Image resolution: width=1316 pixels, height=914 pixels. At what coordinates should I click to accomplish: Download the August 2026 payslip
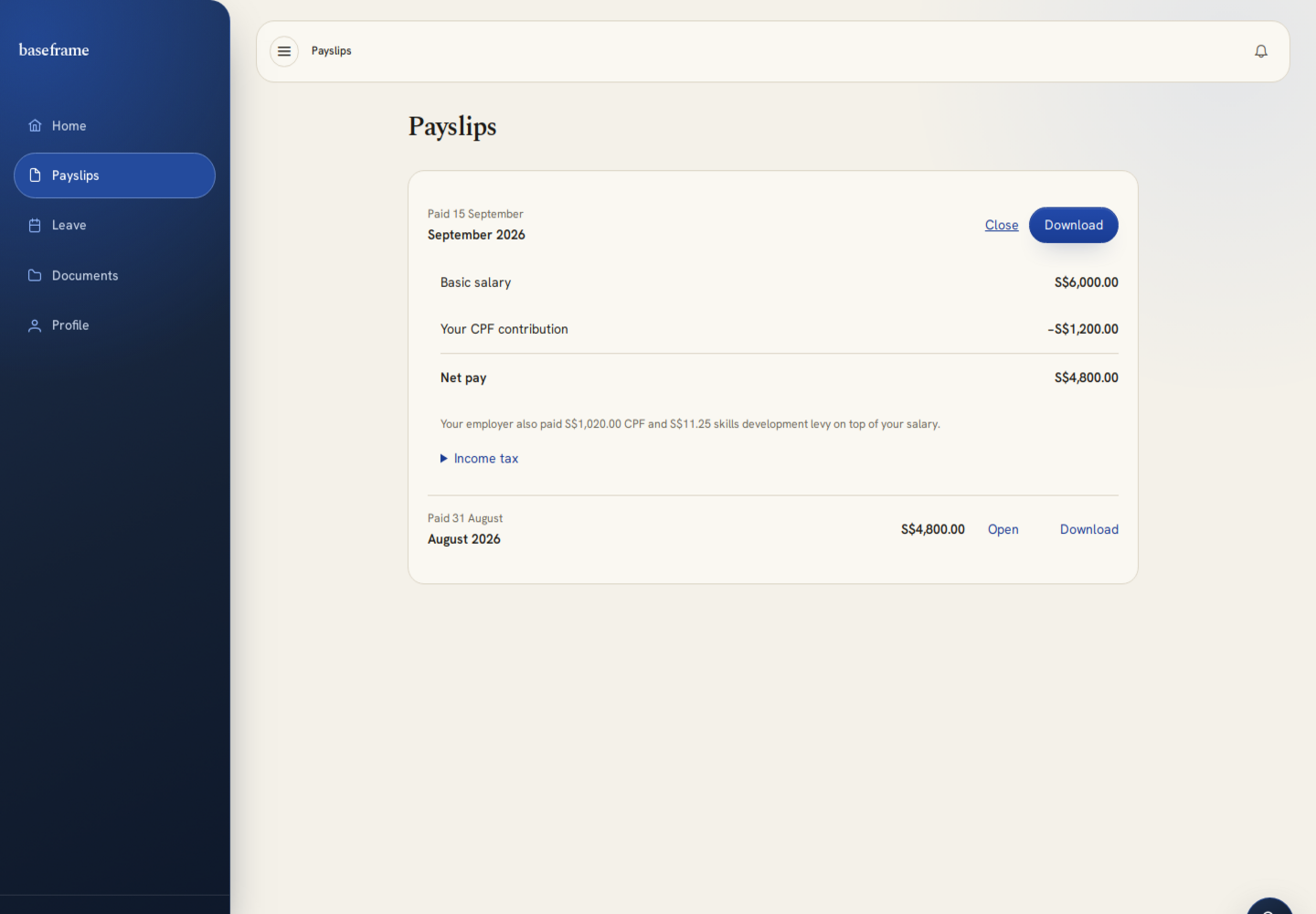(1089, 529)
